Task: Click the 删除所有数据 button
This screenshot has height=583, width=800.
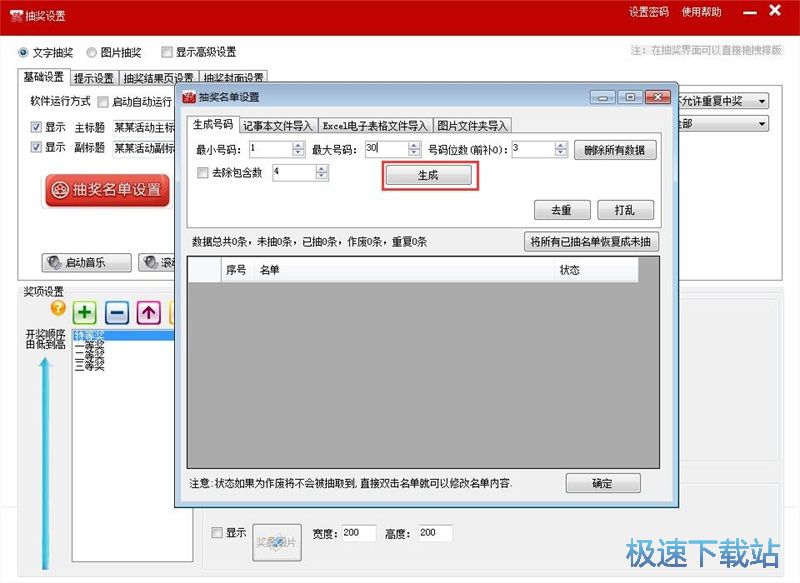Action: [615, 150]
